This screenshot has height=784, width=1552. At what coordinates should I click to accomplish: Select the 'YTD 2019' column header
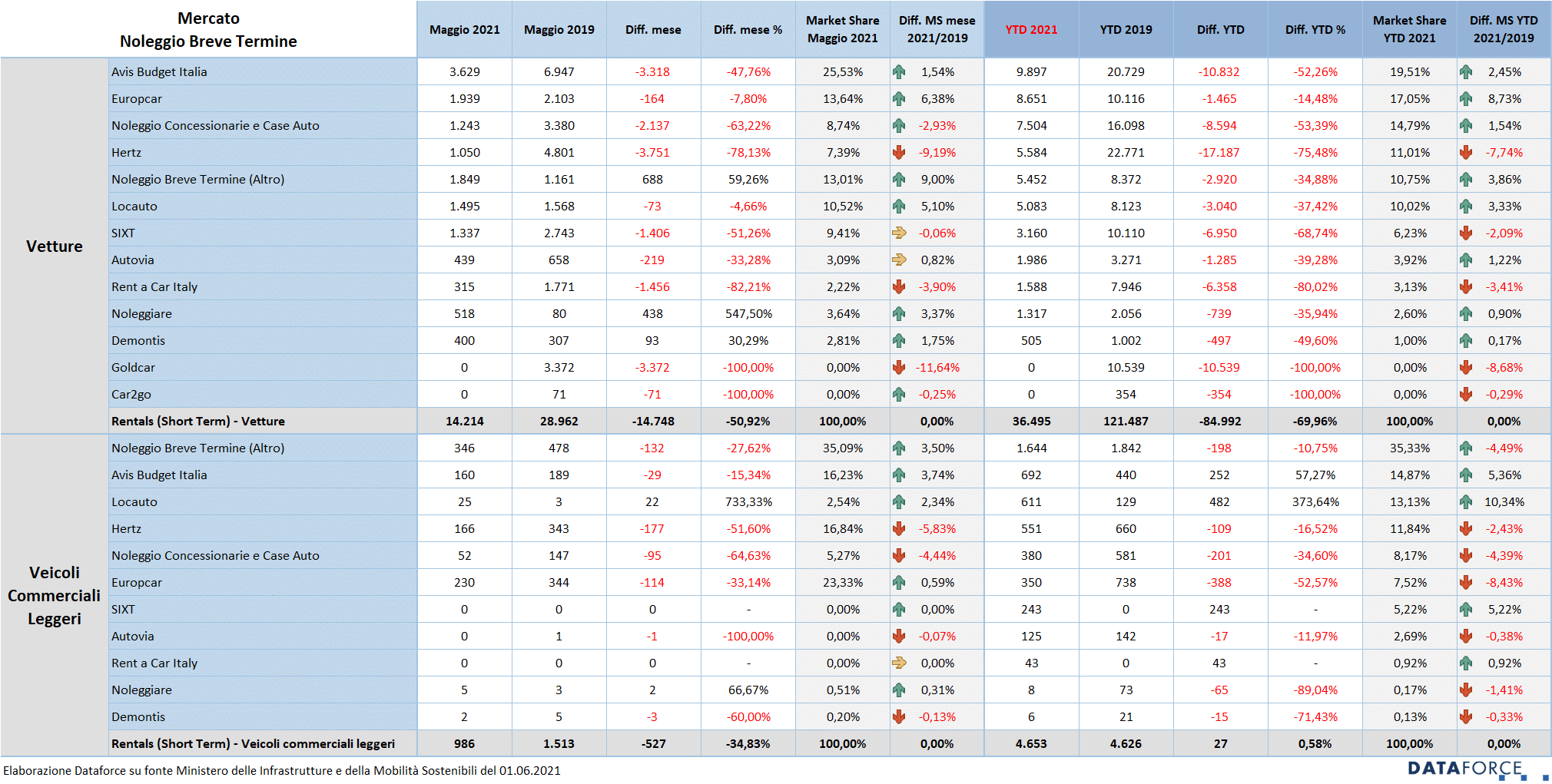[1126, 30]
